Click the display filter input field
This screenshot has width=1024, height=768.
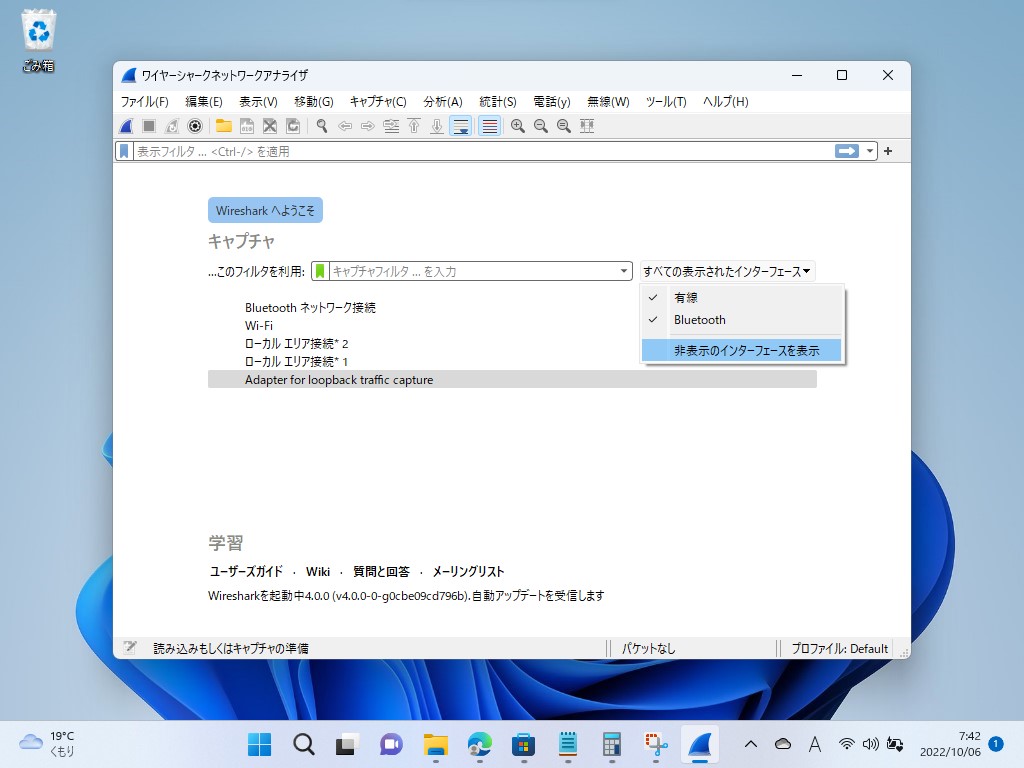click(483, 152)
